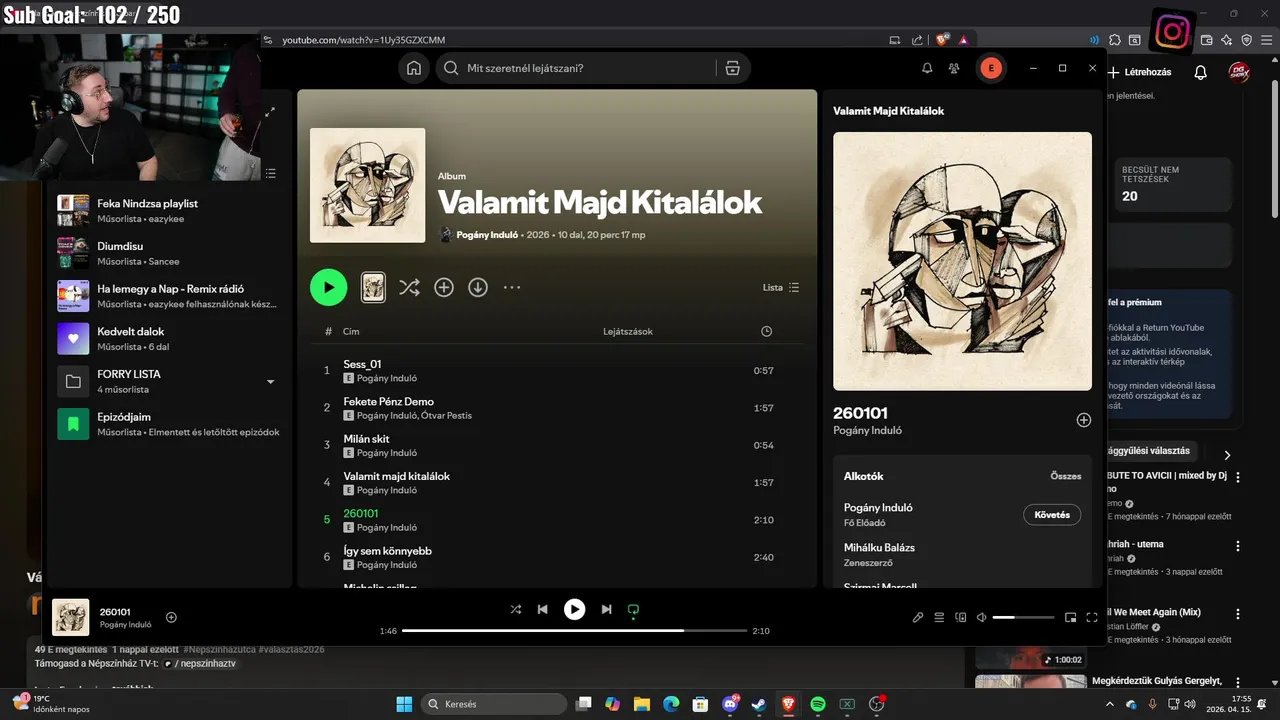Open Epizódjaim list
The width and height of the screenshot is (1280, 720).
169,424
